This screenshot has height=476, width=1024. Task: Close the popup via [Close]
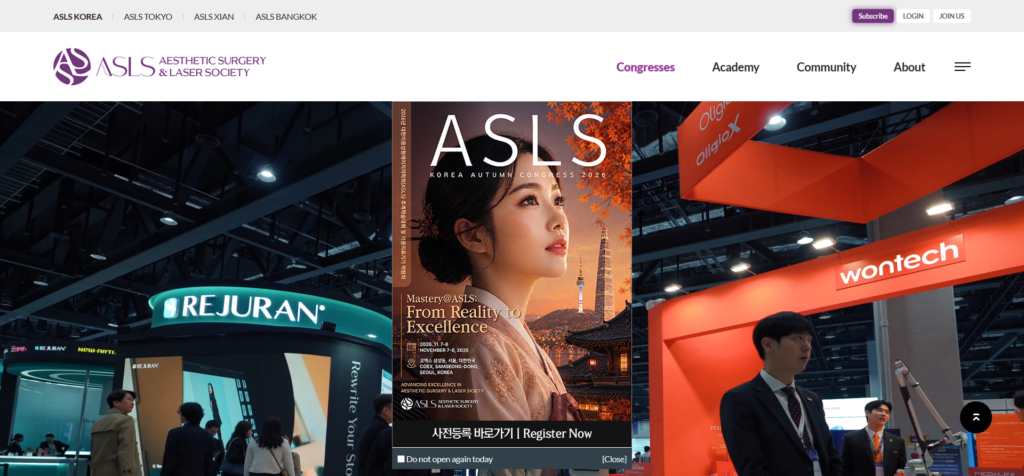tap(614, 459)
